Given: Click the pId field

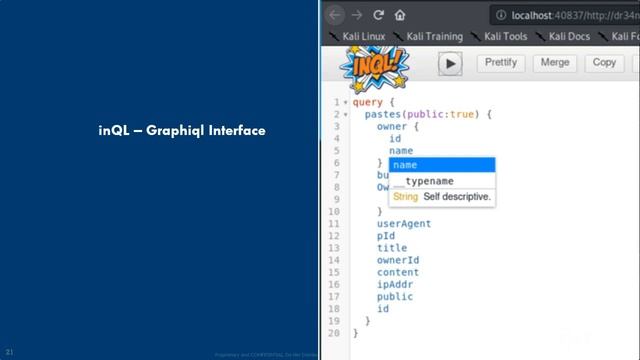Looking at the screenshot, I should [x=386, y=236].
